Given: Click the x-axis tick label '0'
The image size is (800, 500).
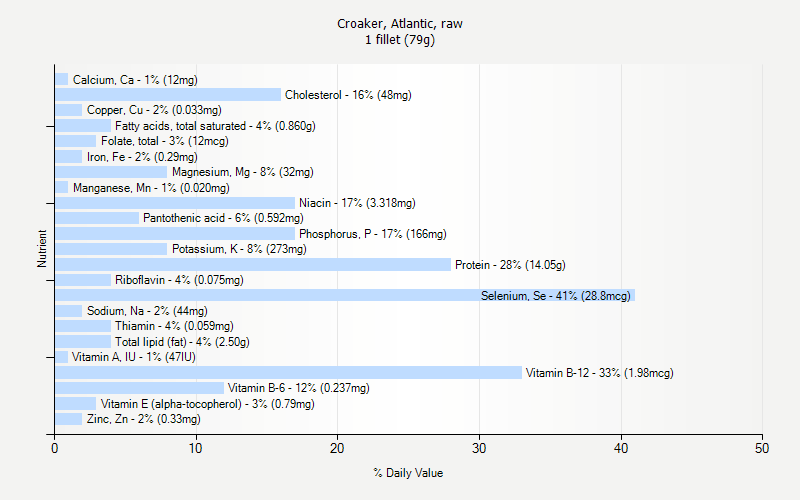Looking at the screenshot, I should [55, 448].
